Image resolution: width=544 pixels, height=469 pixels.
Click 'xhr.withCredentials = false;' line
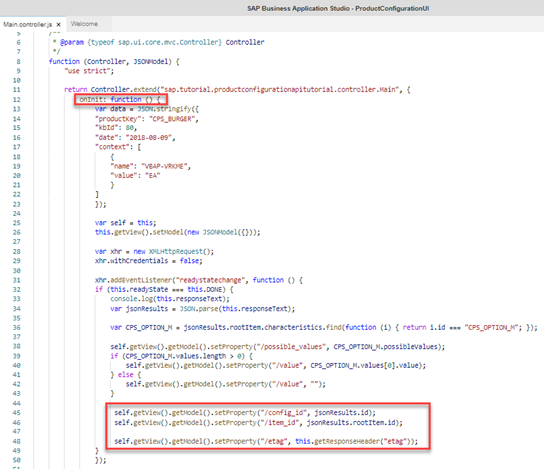148,261
